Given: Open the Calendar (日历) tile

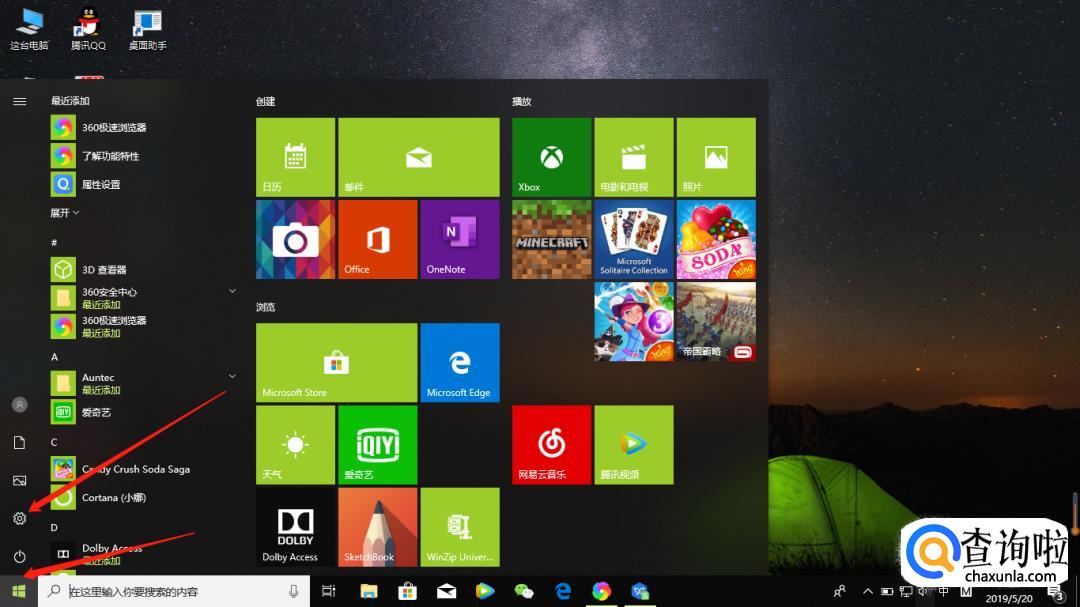Looking at the screenshot, I should 295,157.
